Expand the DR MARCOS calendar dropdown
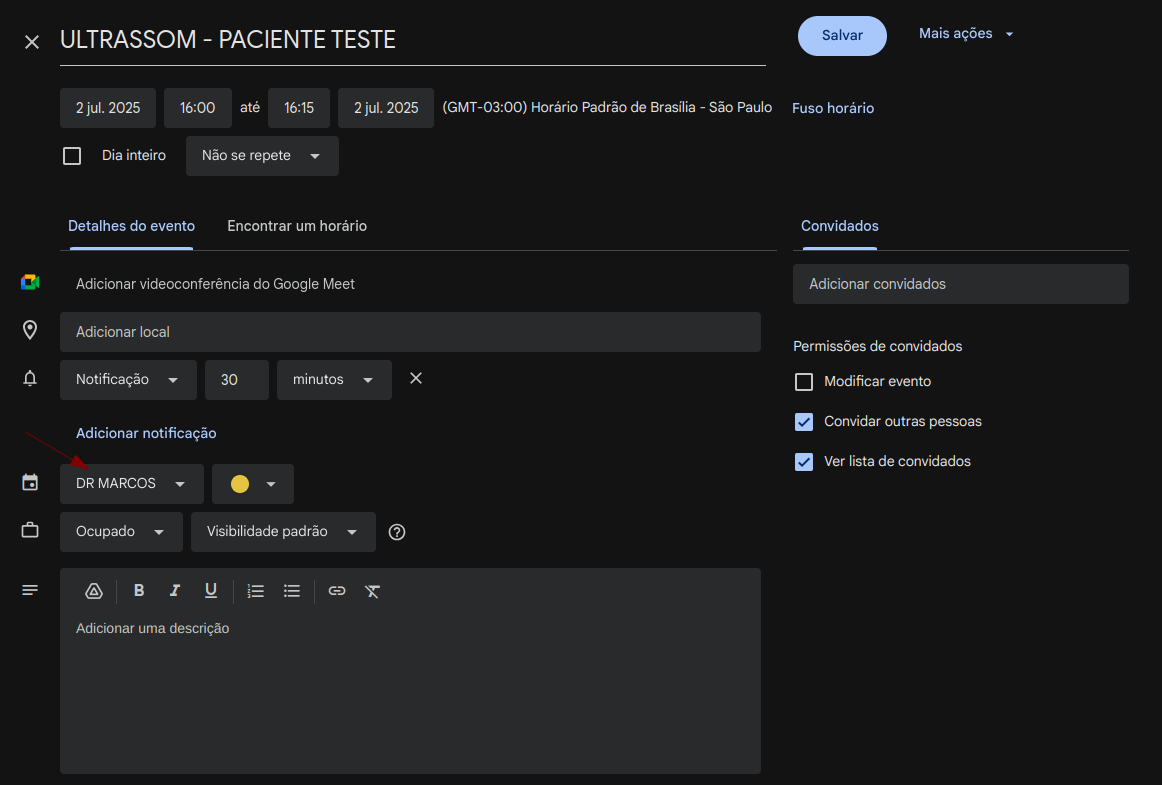 click(132, 484)
